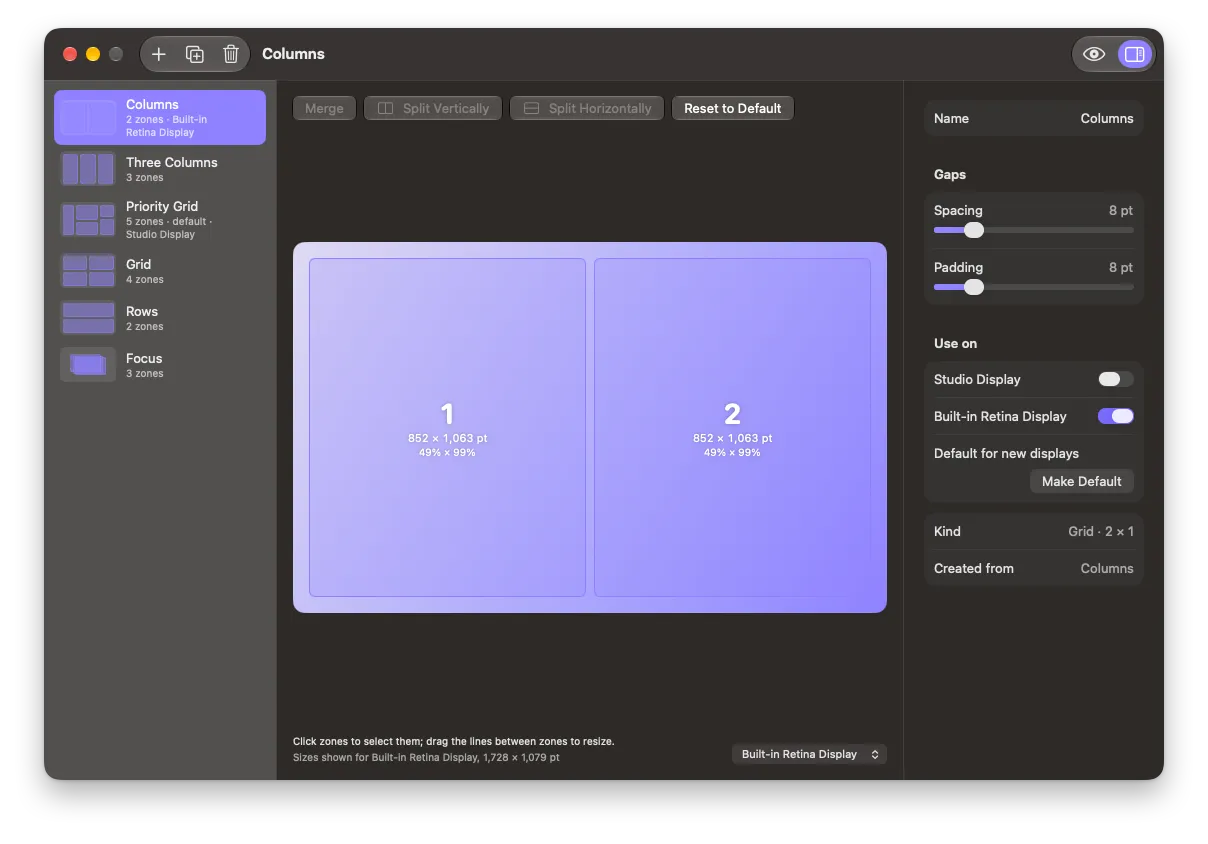
Task: Open Three Columns layout thumbnail
Action: coord(88,169)
